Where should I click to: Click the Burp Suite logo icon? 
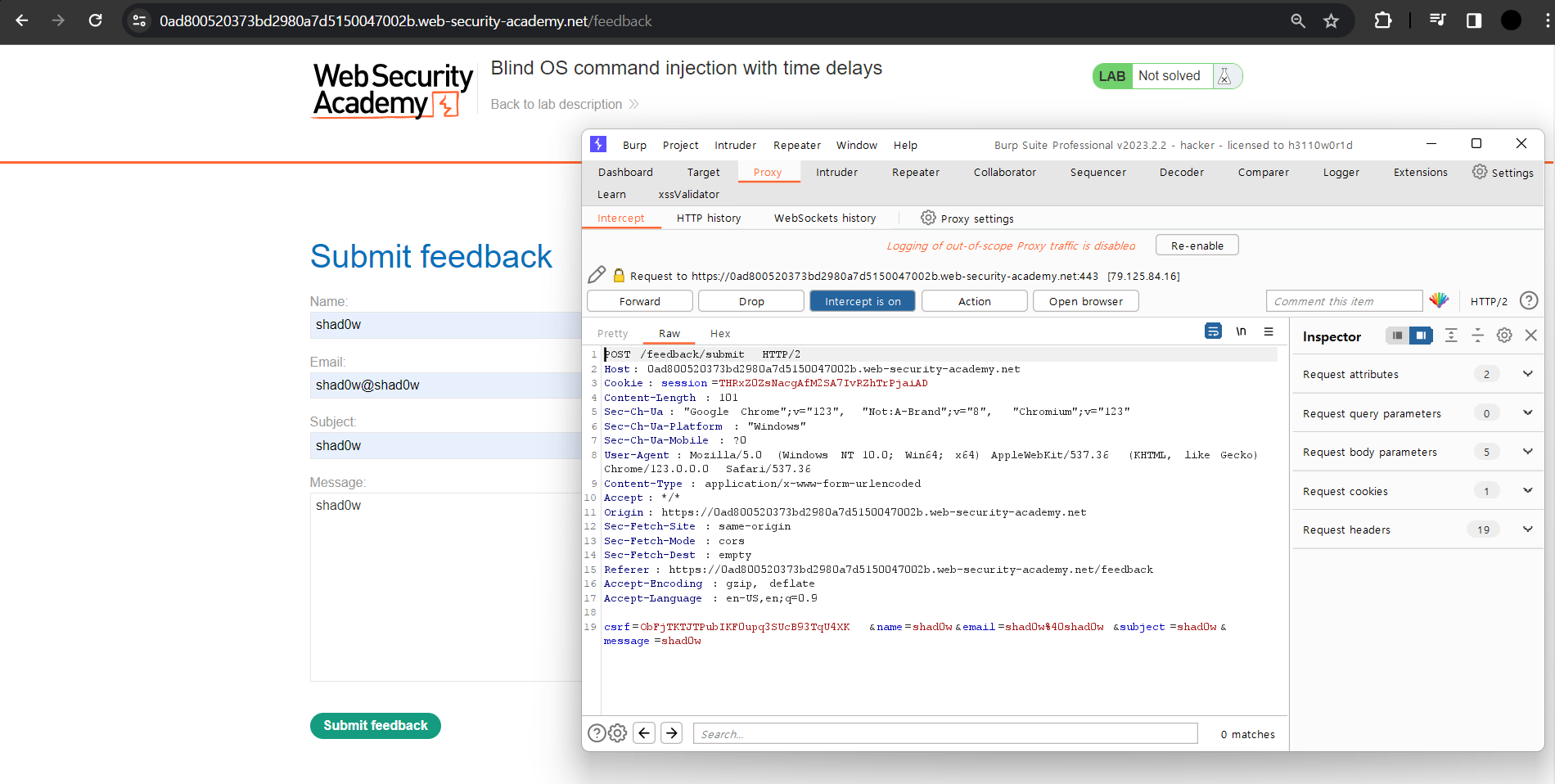coord(598,144)
